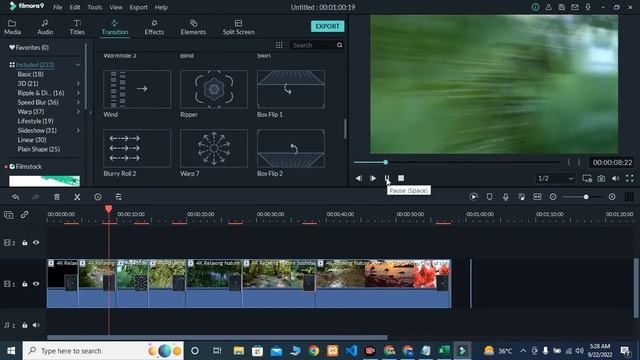Open the Help menu
Viewport: 640px width, 360px height.
pos(161,7)
